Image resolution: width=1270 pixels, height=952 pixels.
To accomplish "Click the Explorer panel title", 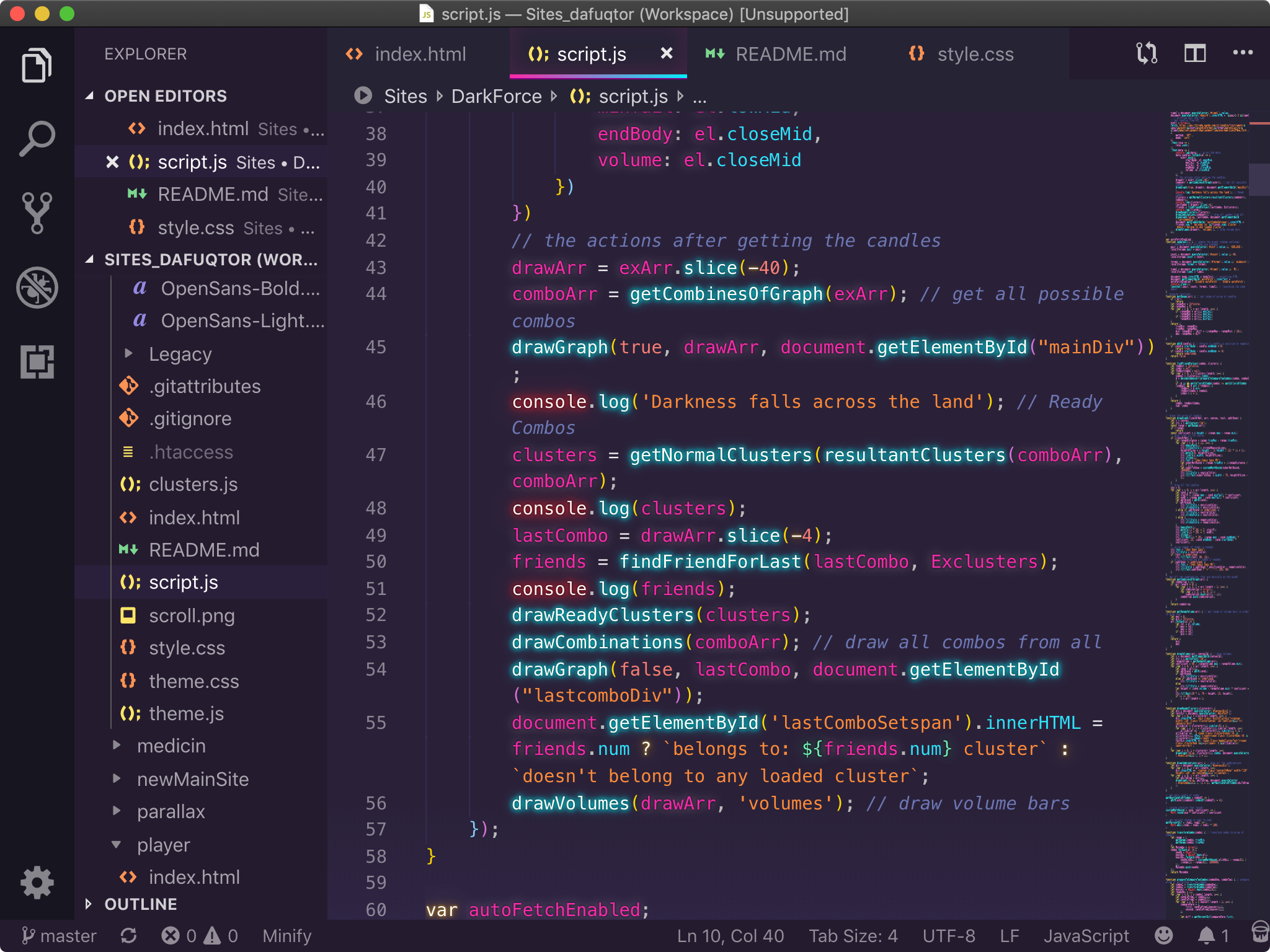I will click(x=145, y=54).
